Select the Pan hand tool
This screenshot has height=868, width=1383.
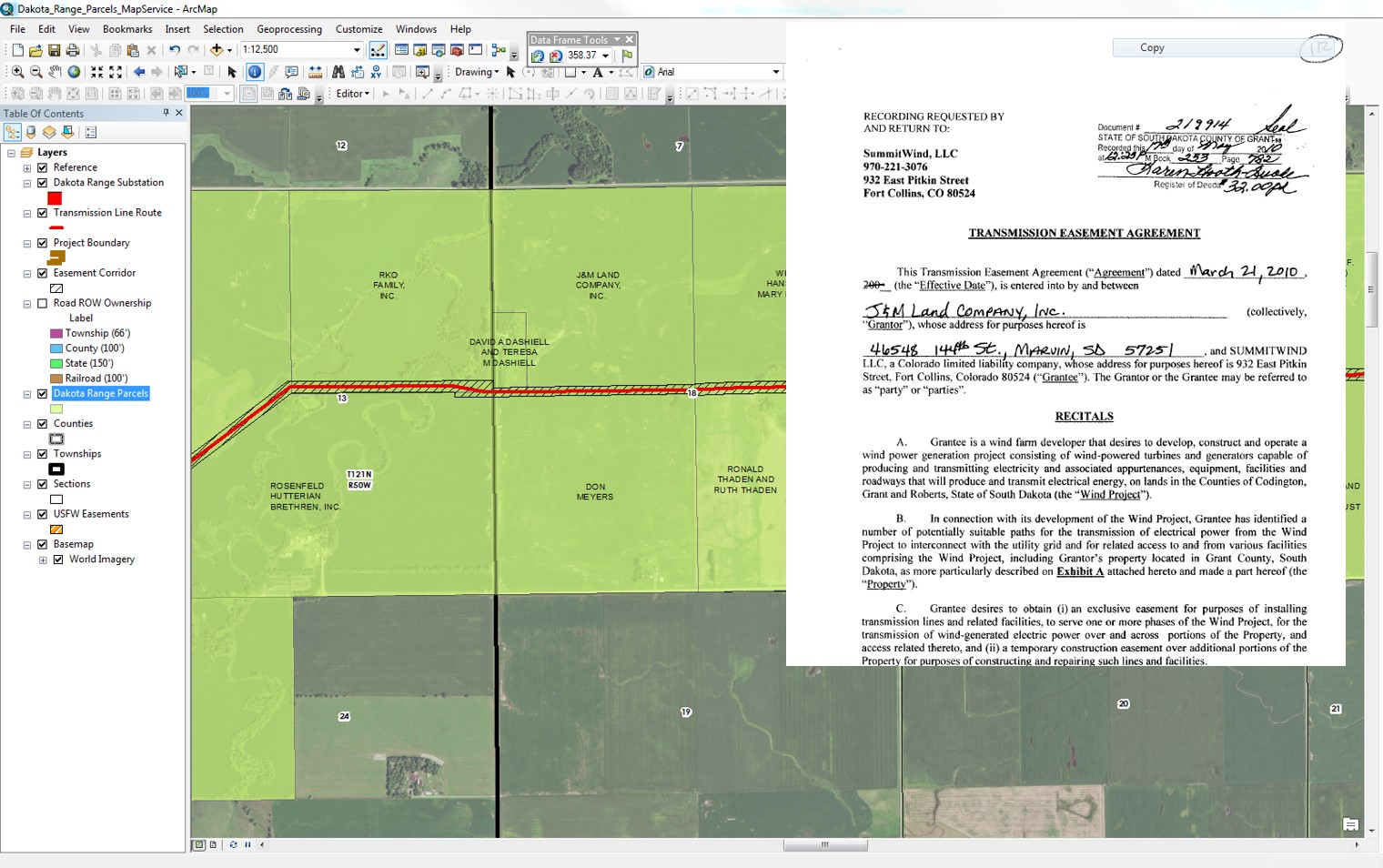coord(55,72)
